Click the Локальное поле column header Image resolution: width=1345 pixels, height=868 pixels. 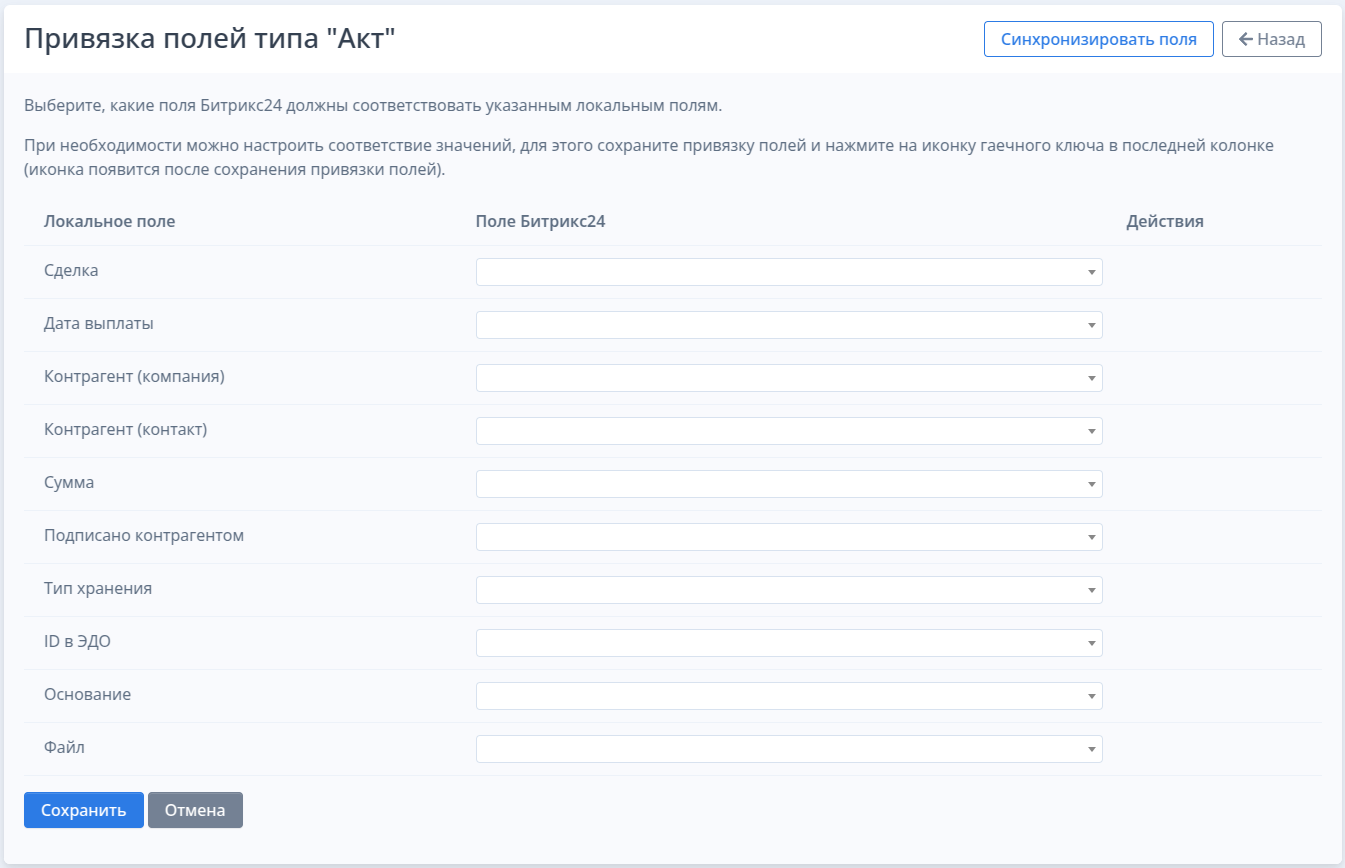[x=110, y=222]
